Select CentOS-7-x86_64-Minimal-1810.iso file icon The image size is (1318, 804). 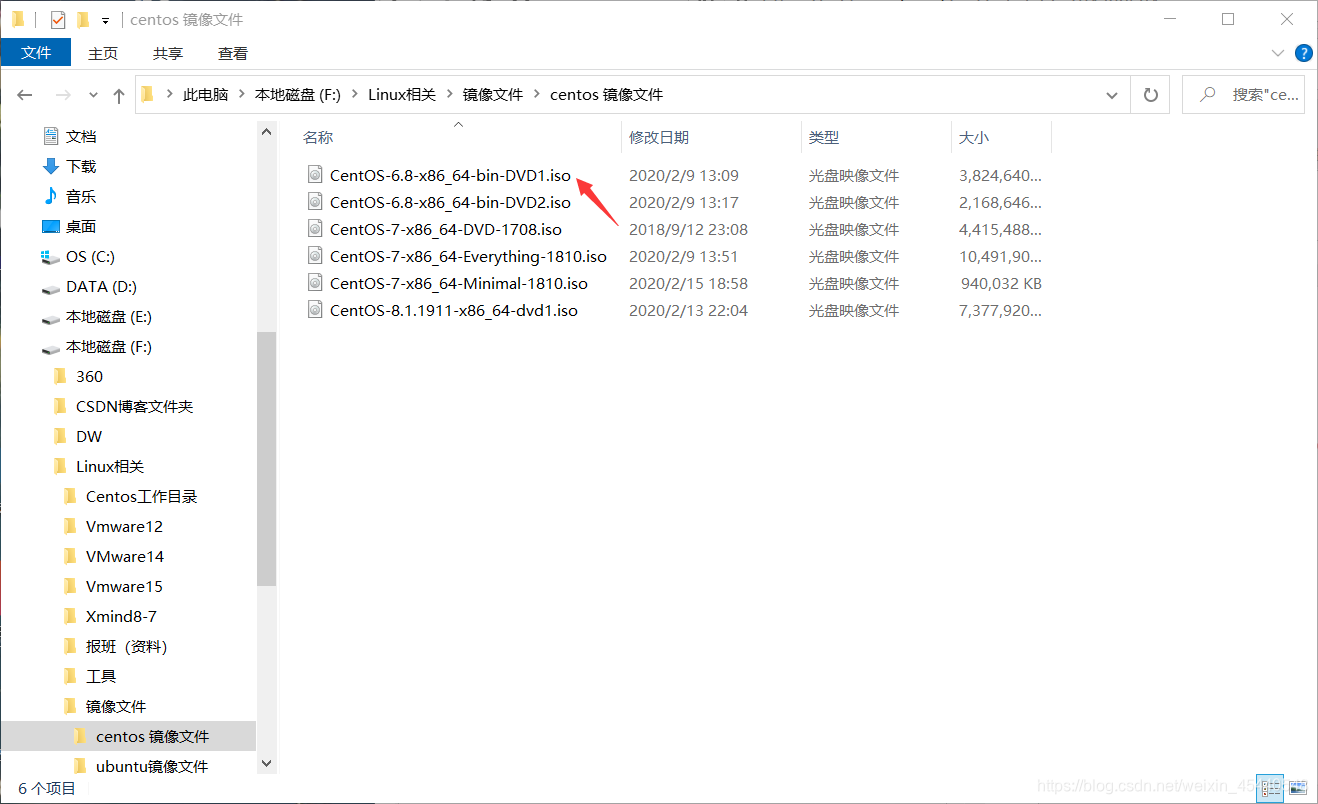coord(314,283)
